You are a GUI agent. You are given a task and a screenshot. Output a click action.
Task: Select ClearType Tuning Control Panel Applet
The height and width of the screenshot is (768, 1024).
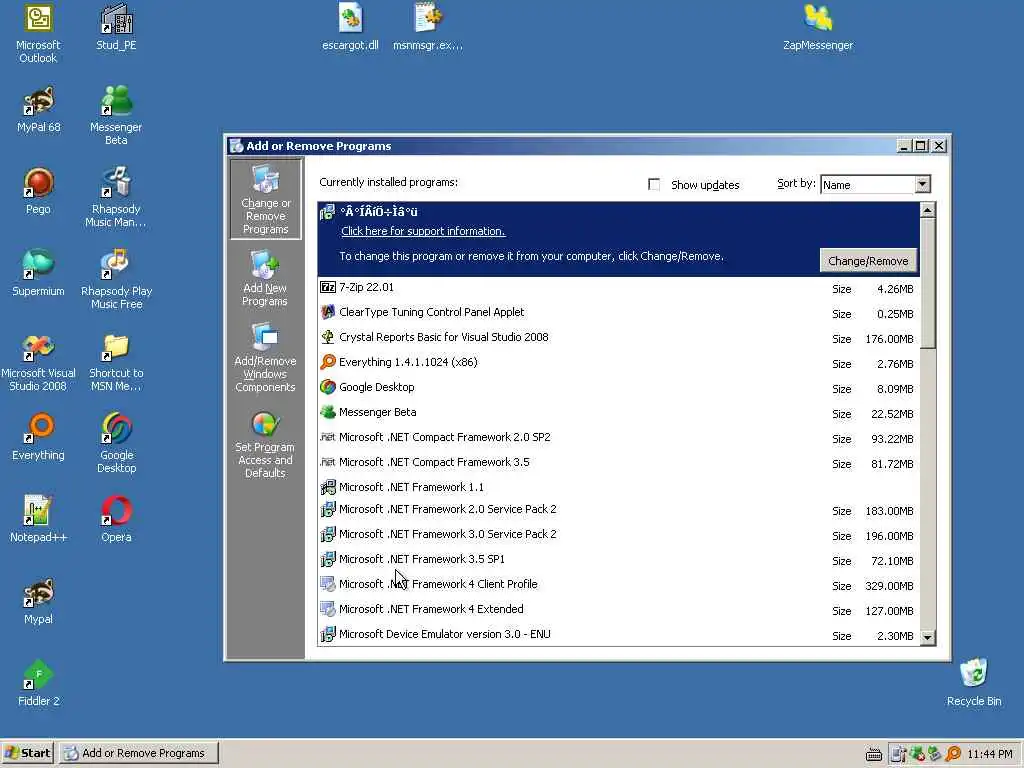point(618,313)
